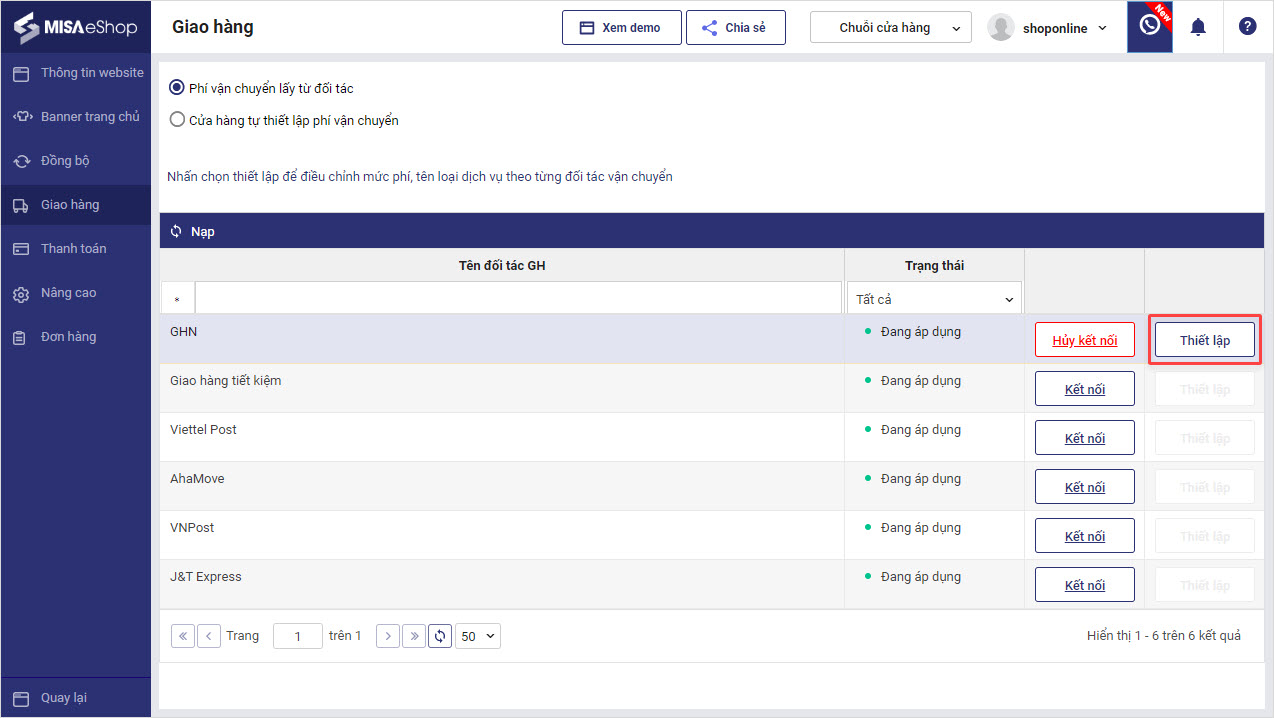Focus the Tên đối tác GH filter field
This screenshot has height=718, width=1274.
(518, 299)
